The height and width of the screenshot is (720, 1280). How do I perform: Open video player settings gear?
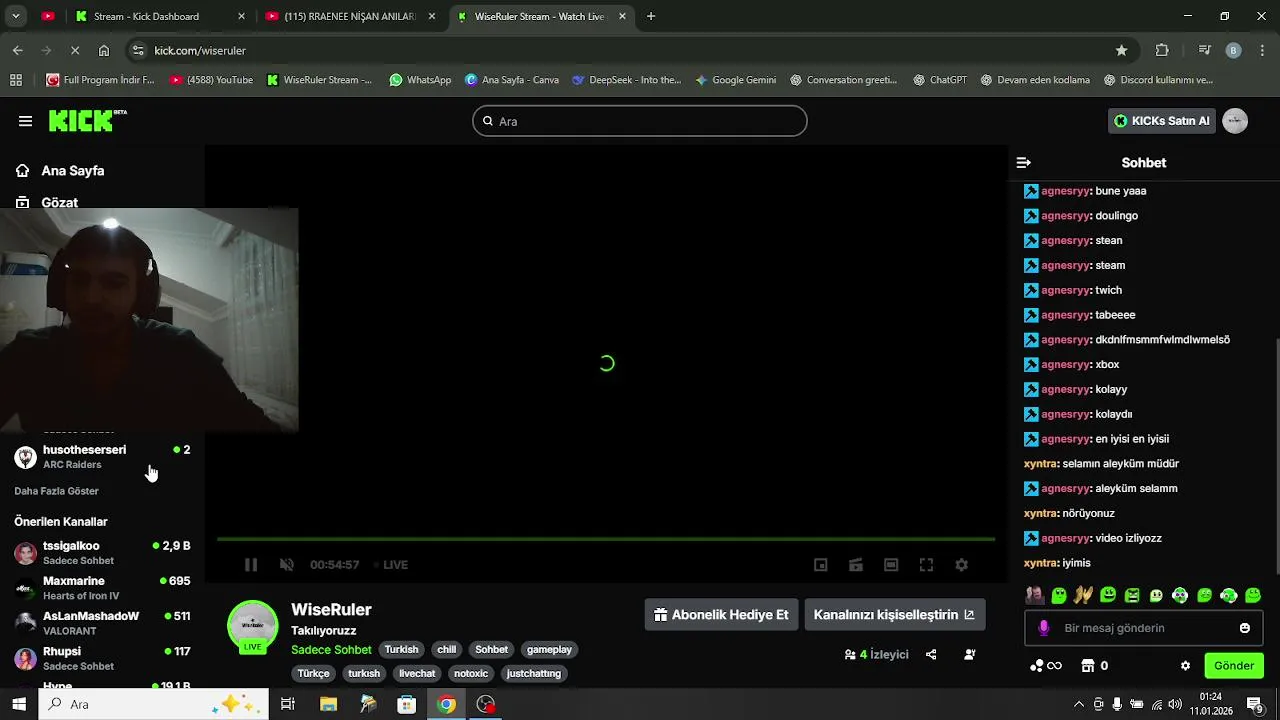tap(962, 565)
